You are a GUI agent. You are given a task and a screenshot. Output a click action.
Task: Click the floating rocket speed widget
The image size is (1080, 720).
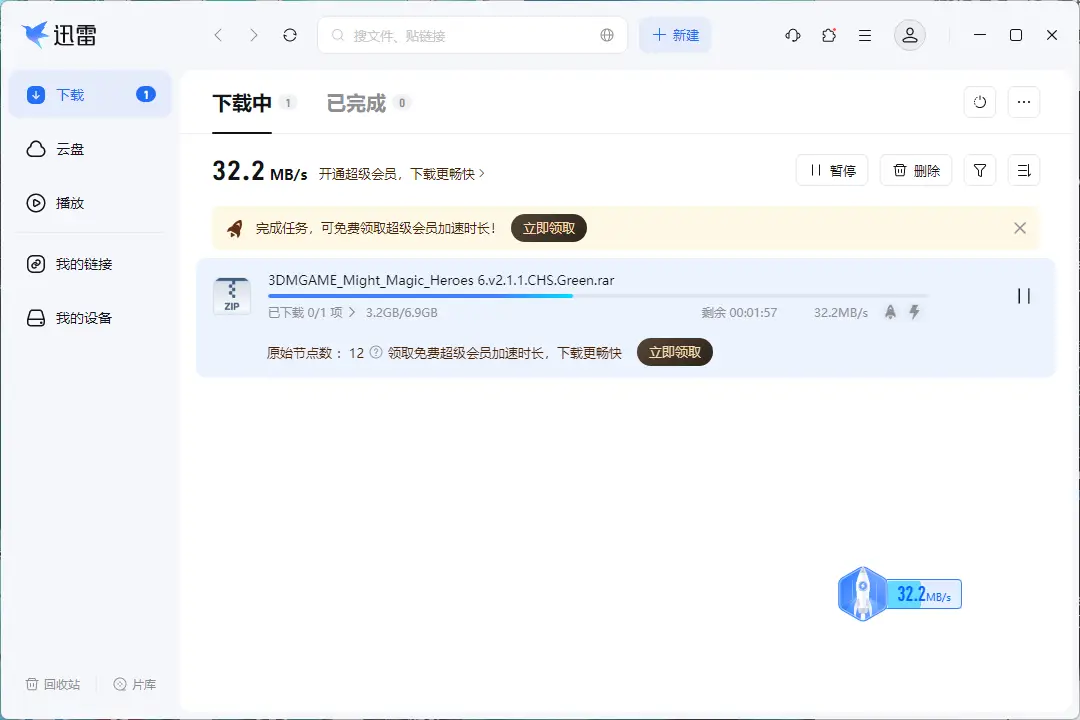tap(899, 594)
